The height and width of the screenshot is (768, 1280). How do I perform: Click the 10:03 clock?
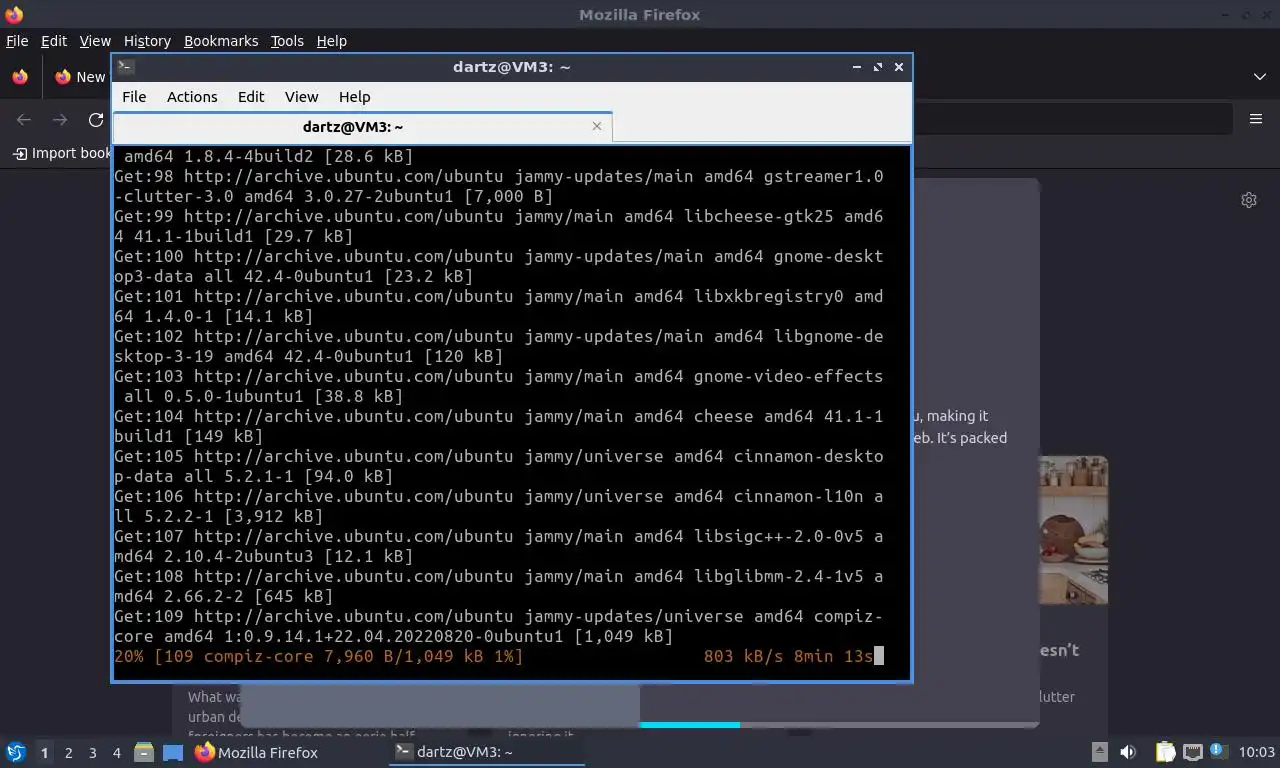coord(1257,752)
